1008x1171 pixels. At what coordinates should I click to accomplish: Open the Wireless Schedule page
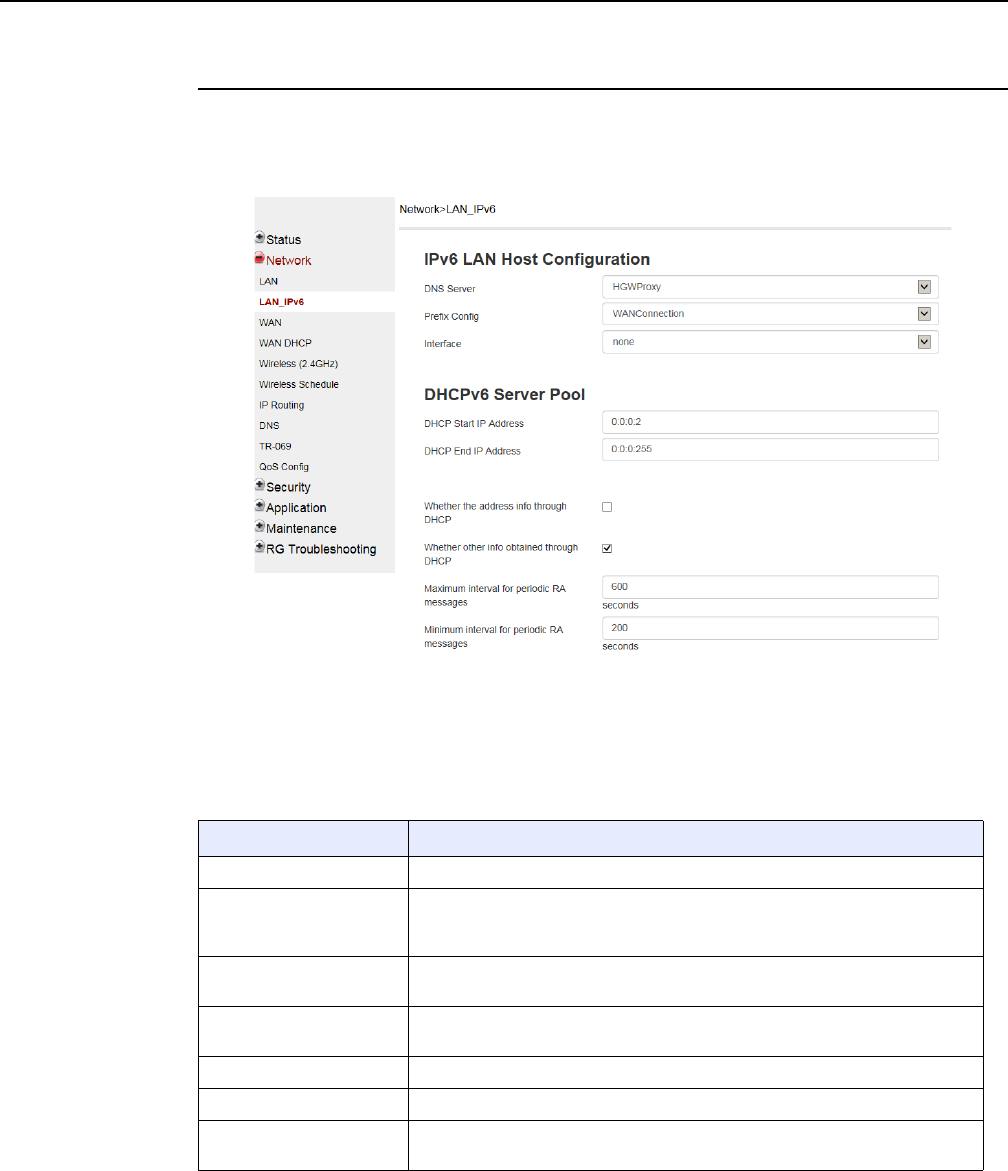coord(299,385)
